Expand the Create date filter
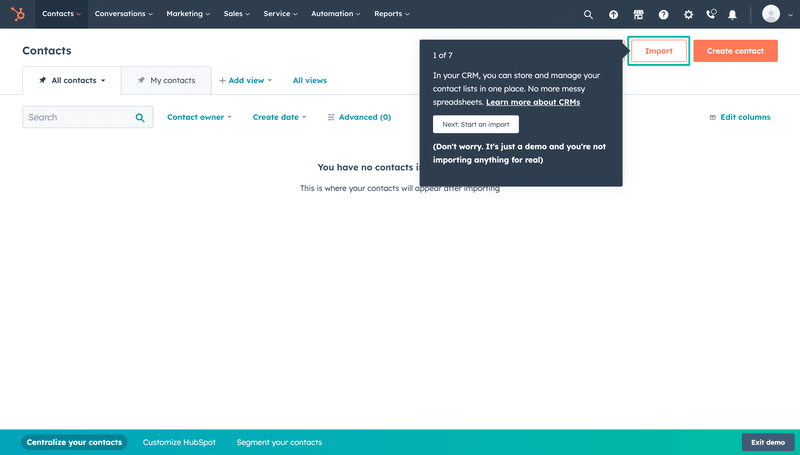Image resolution: width=800 pixels, height=455 pixels. click(279, 117)
